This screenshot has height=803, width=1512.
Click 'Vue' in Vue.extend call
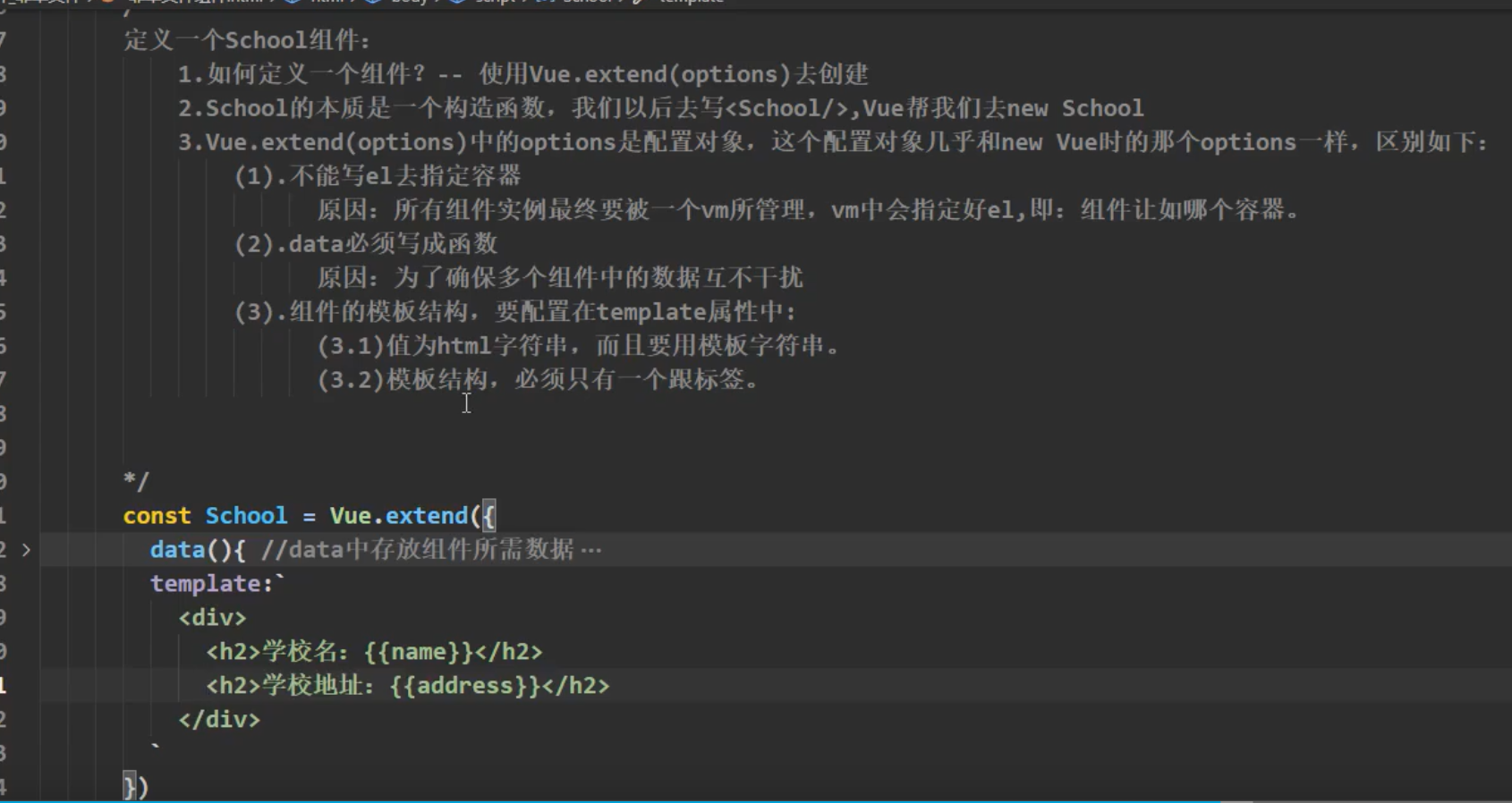351,516
